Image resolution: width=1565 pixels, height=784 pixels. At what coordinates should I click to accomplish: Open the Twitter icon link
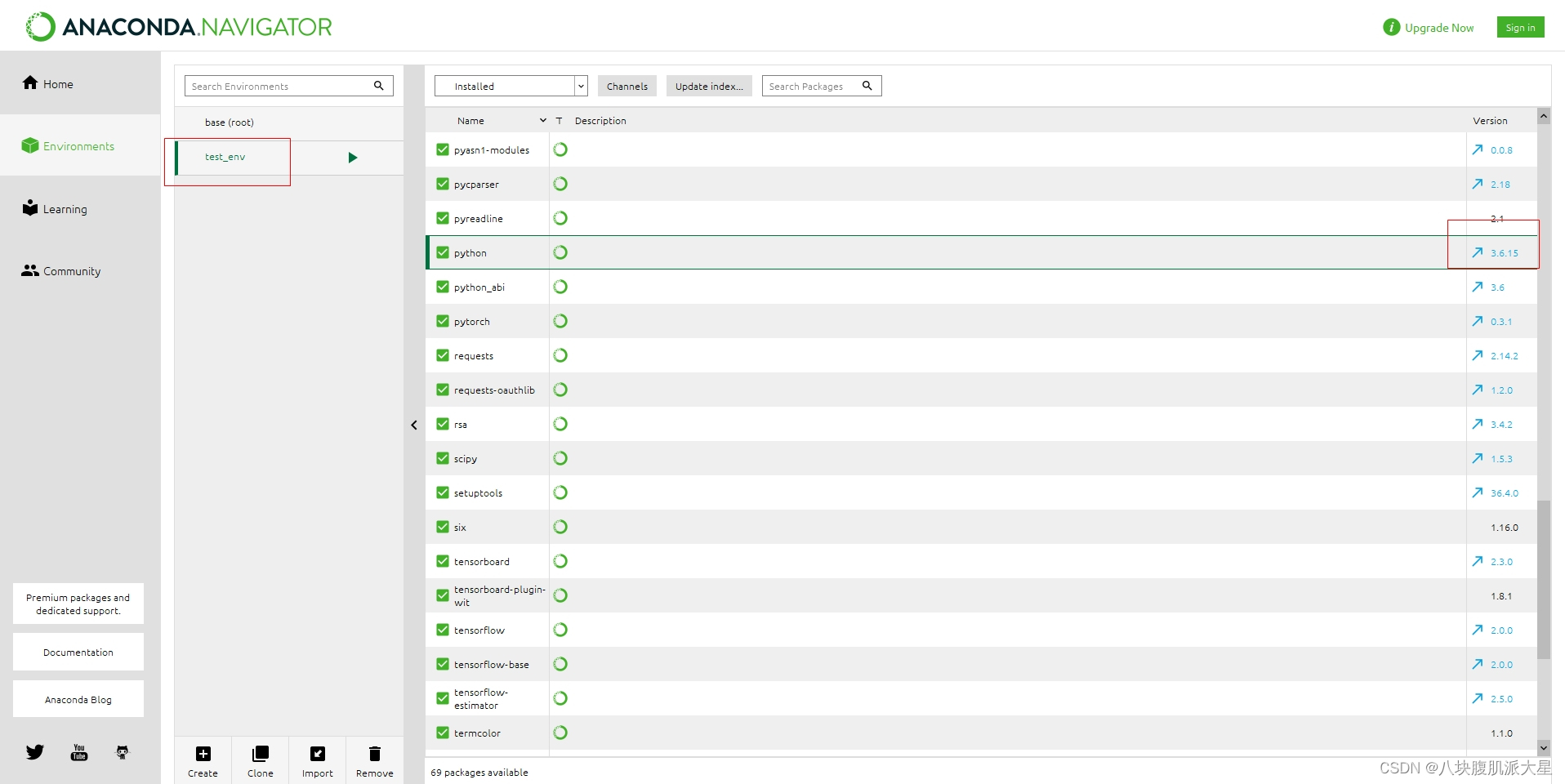click(x=34, y=752)
